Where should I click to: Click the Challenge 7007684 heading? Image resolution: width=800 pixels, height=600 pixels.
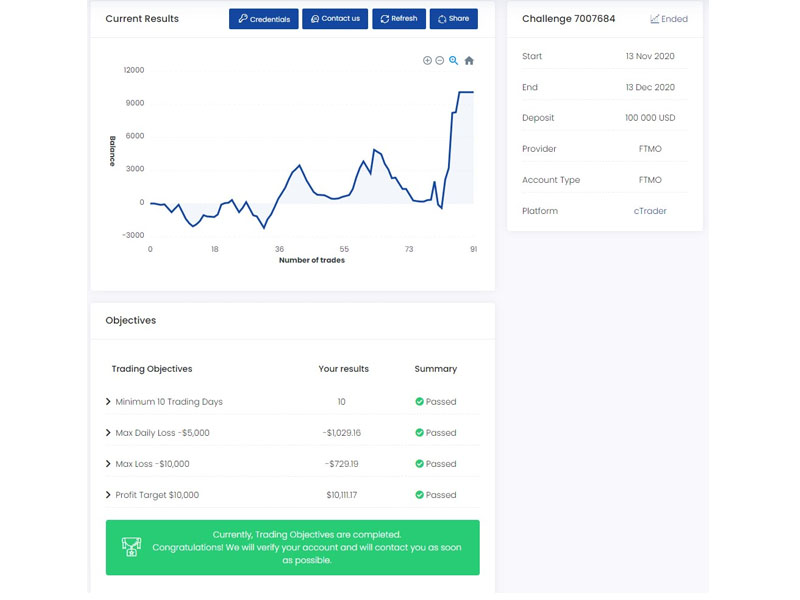click(x=568, y=19)
